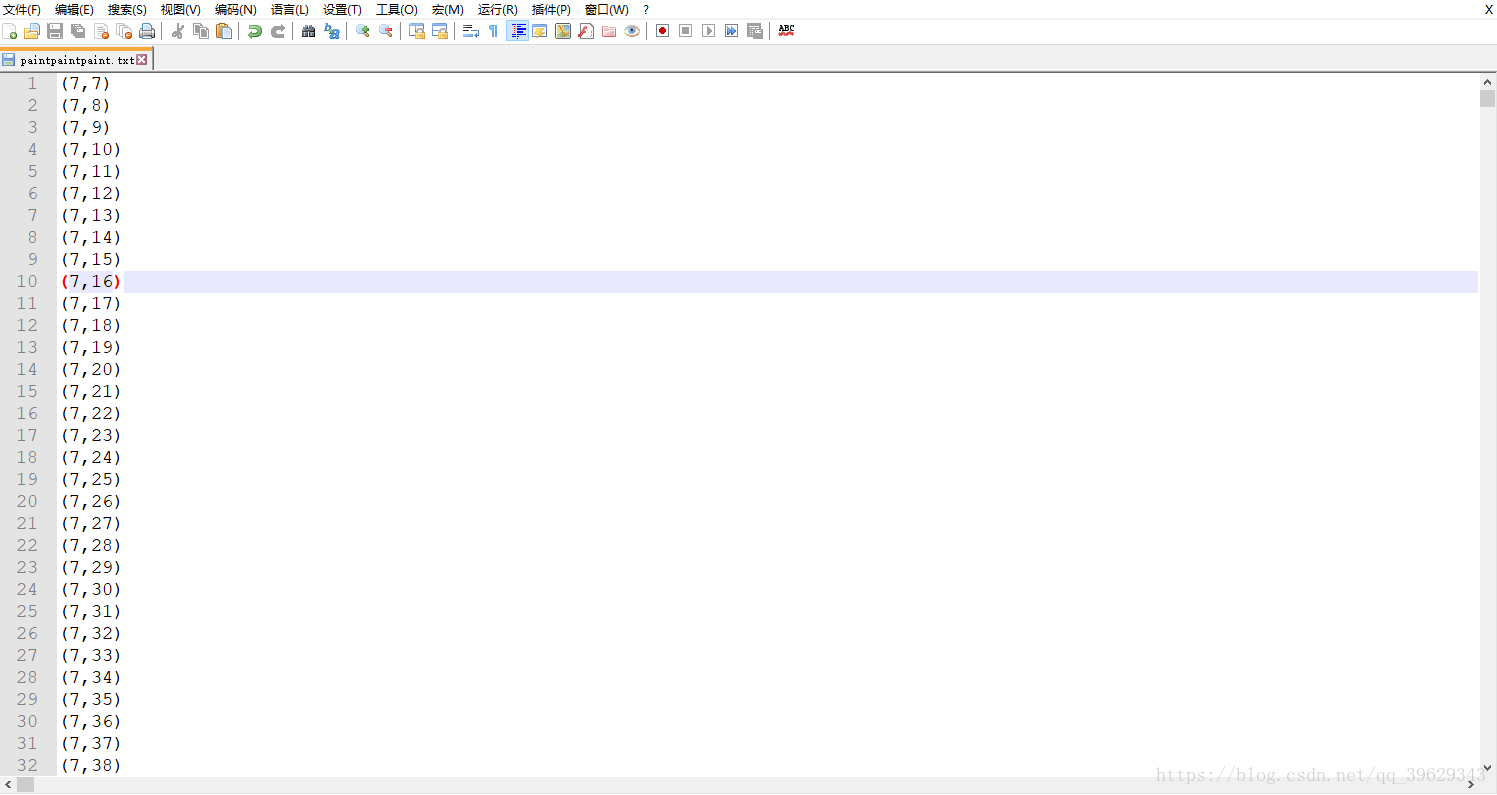This screenshot has width=1497, height=795.
Task: Open the ? help menu
Action: click(646, 9)
